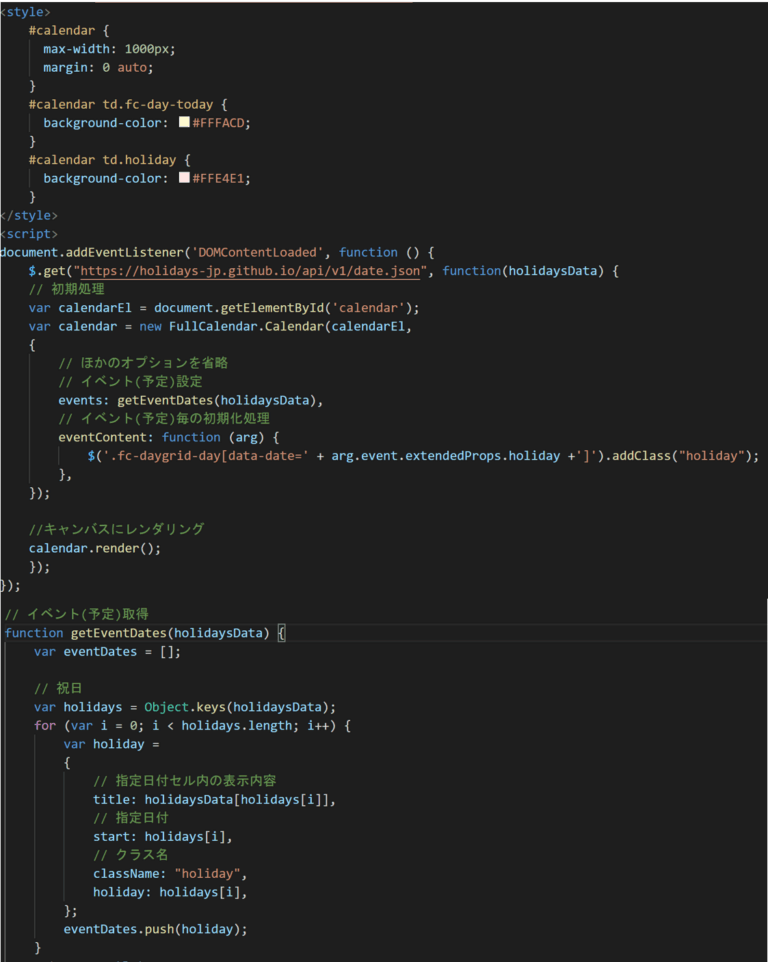Click the '// 初期処理' comment
768x962 pixels.
point(66,289)
